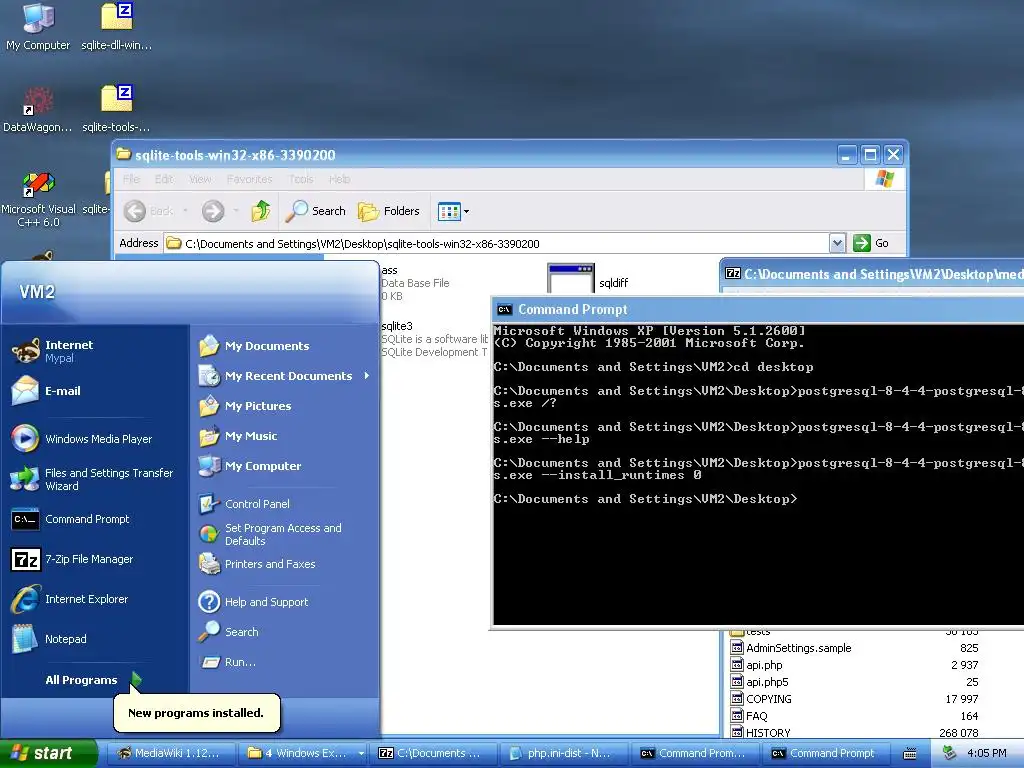Switch to 7-Zip C:\Documents taskbar button
The width and height of the screenshot is (1024, 768).
(432, 753)
